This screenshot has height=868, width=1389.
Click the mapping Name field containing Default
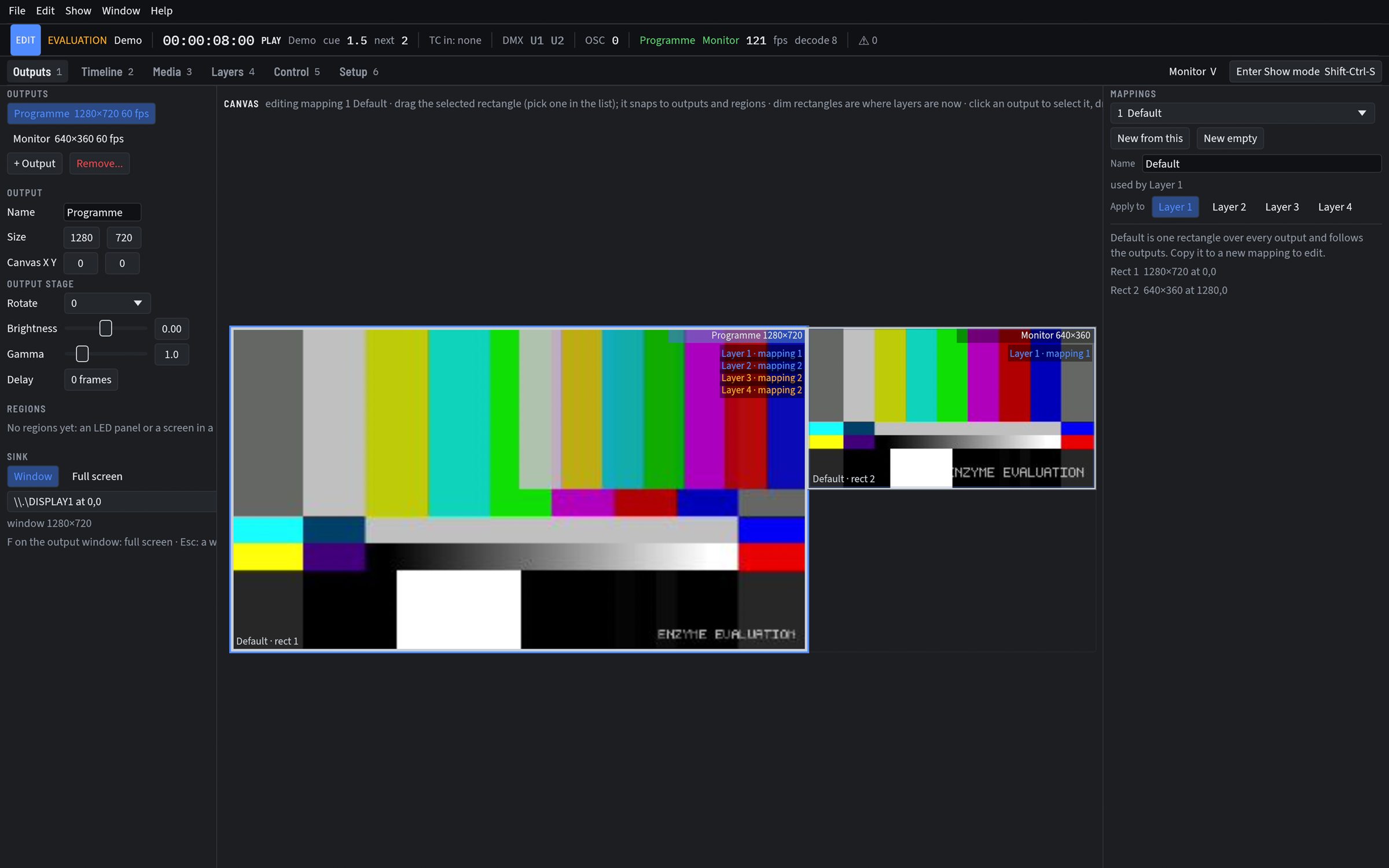click(1262, 164)
